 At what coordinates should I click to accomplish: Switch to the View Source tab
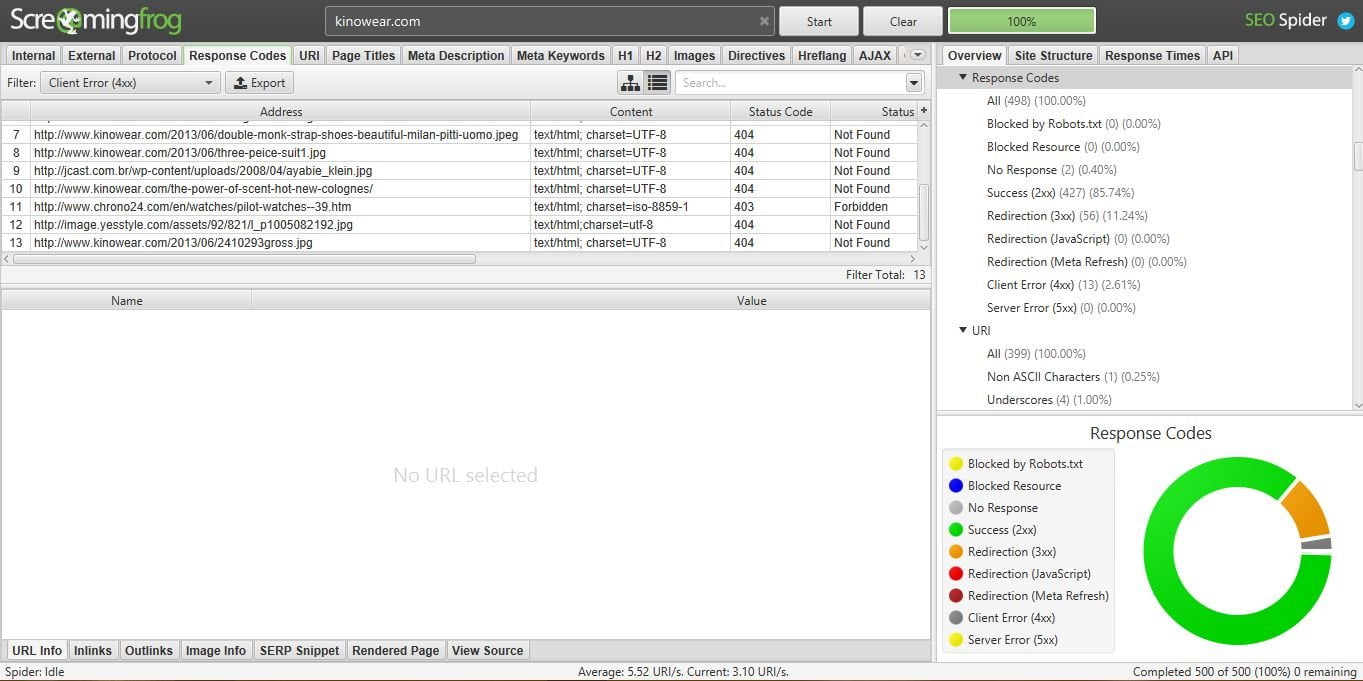(488, 651)
